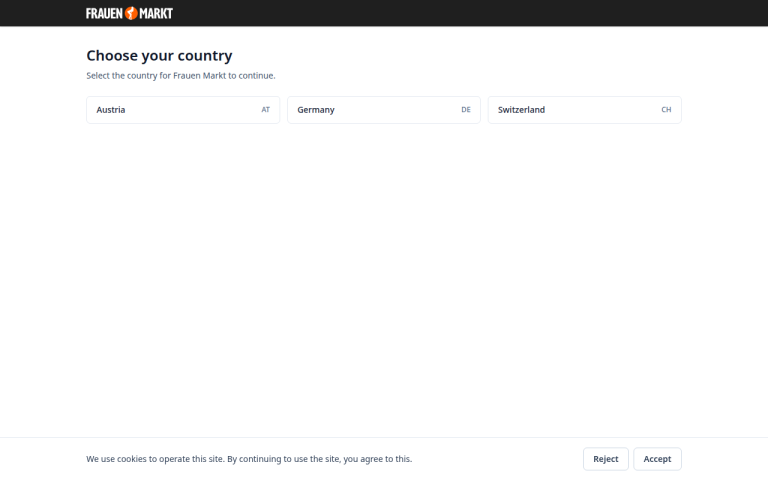The width and height of the screenshot is (768, 480).
Task: Click the 'Choose your country' heading
Action: pos(159,56)
